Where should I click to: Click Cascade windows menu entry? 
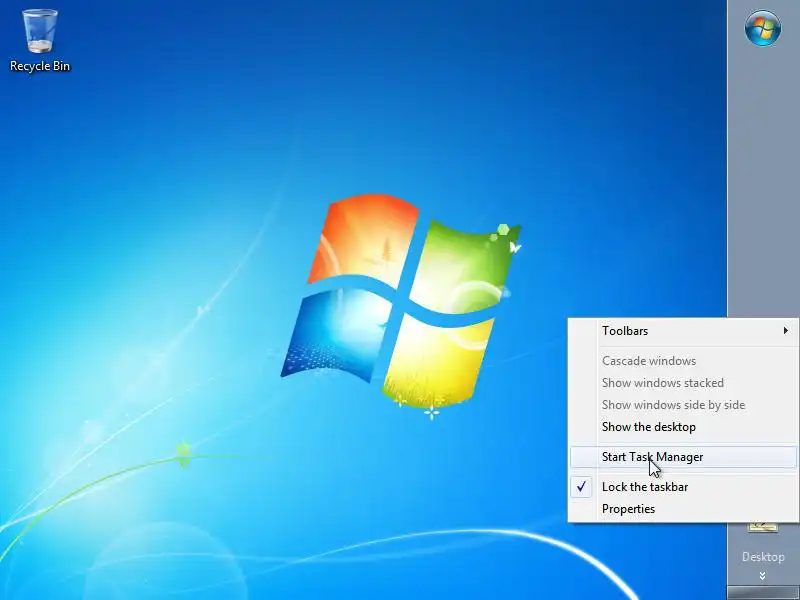[x=683, y=361]
